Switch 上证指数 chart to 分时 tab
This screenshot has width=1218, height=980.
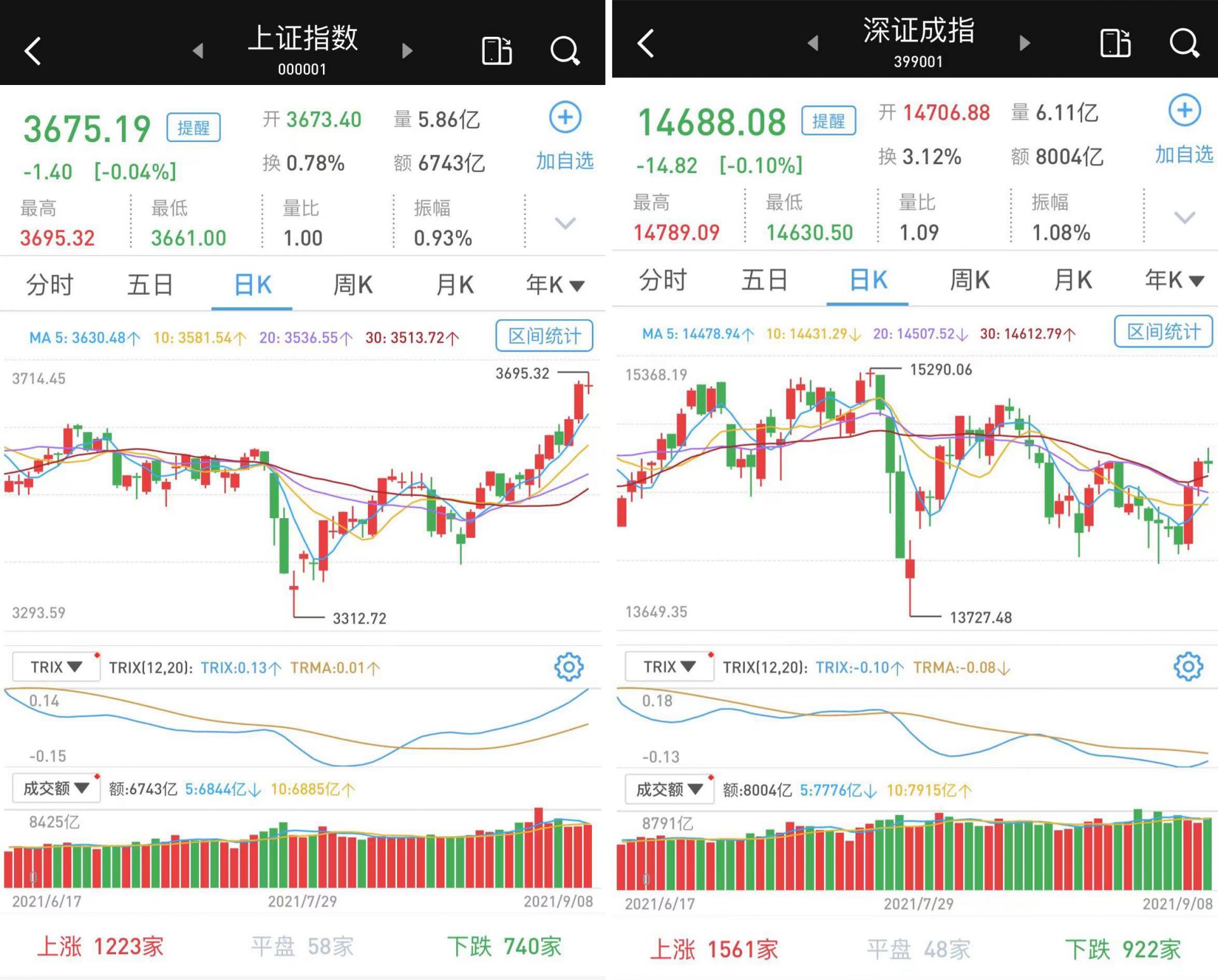point(49,285)
